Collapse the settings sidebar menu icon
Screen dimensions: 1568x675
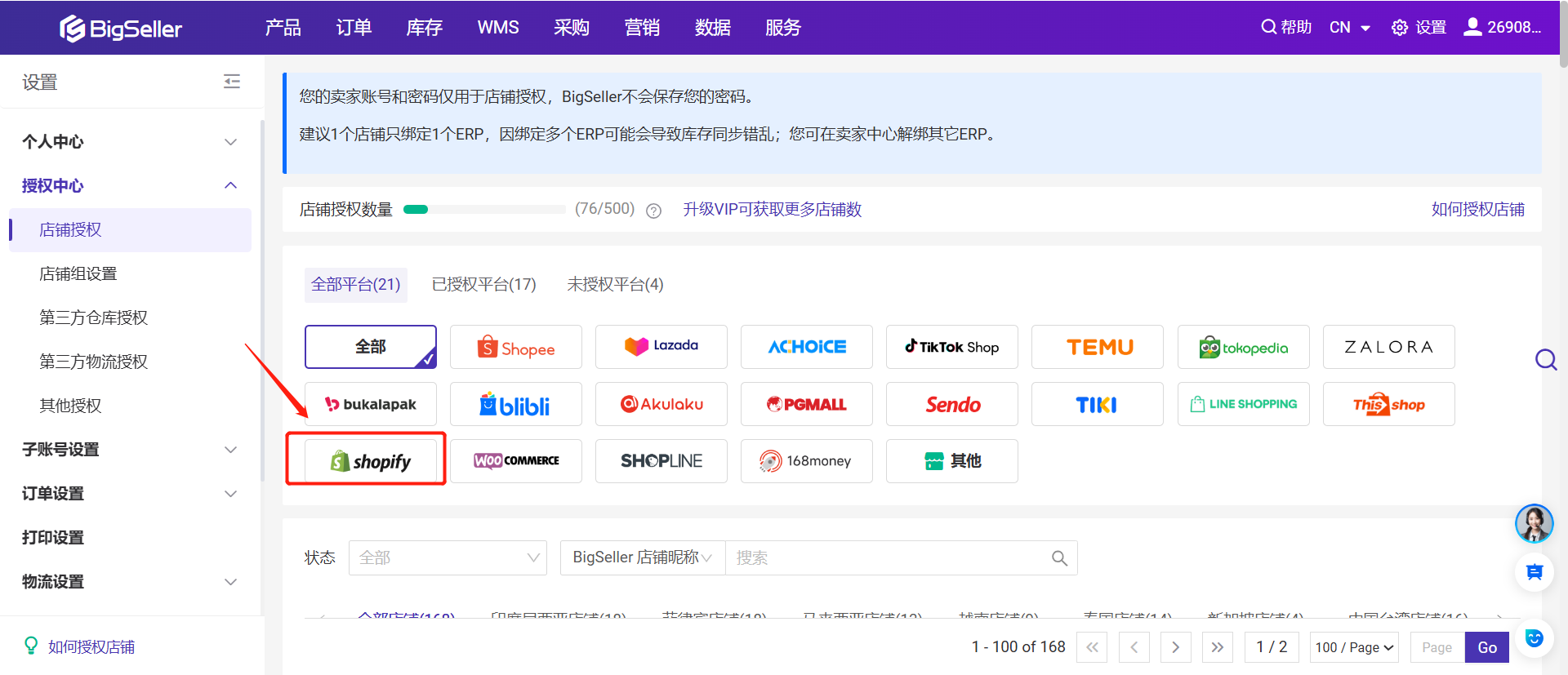[232, 82]
